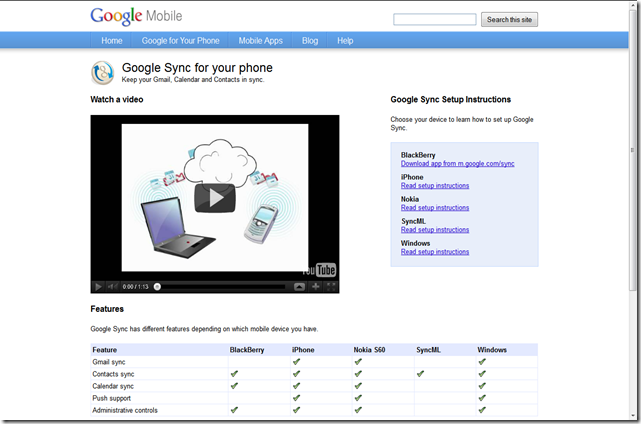
Task: Click the 'SyncML' table column header
Action: pos(428,350)
